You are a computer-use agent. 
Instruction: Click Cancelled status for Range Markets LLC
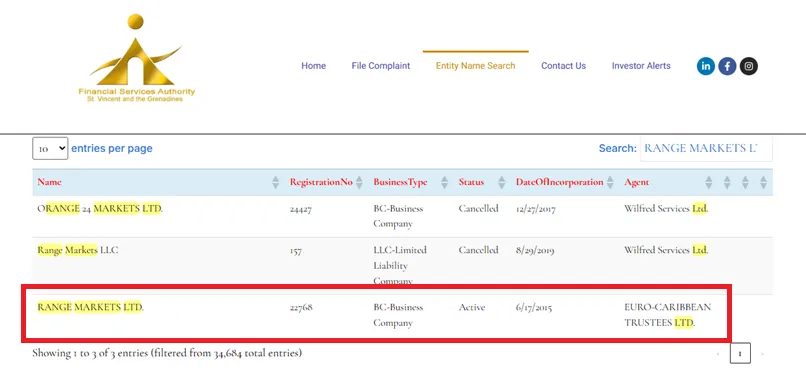coord(479,250)
